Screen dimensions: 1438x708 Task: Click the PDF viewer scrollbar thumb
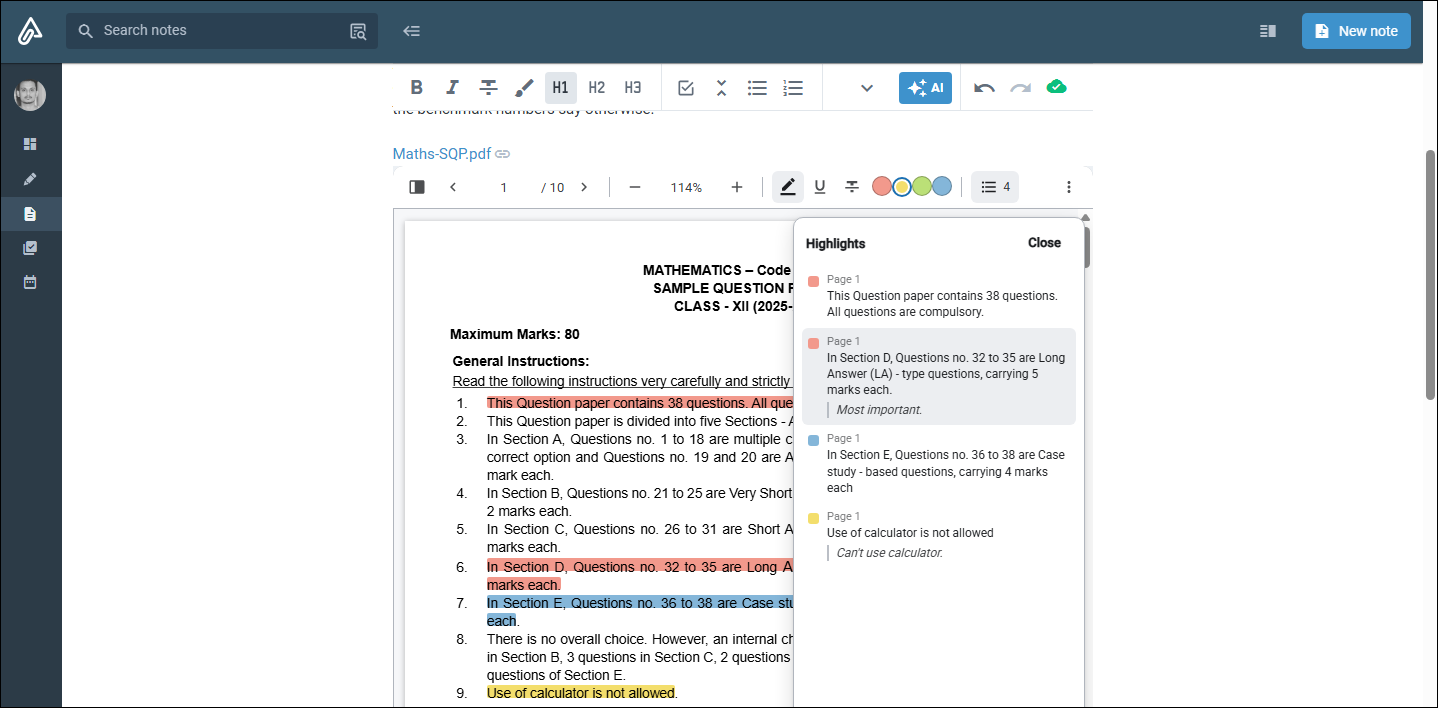[x=1086, y=248]
